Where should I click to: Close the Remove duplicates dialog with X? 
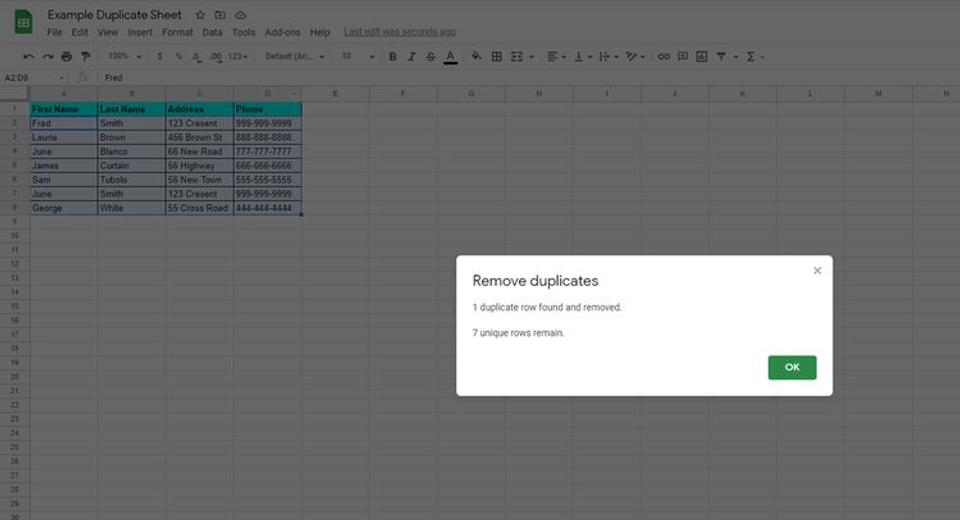click(817, 271)
